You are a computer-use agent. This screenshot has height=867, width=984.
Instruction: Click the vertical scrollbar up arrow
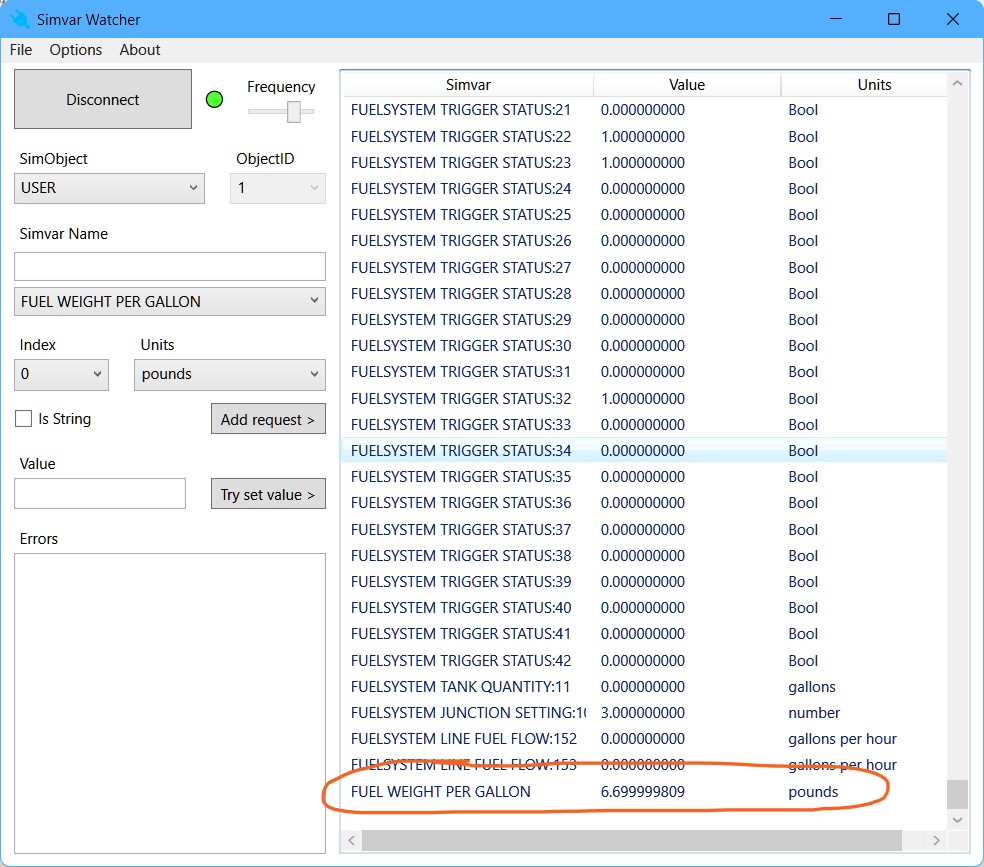coord(957,83)
